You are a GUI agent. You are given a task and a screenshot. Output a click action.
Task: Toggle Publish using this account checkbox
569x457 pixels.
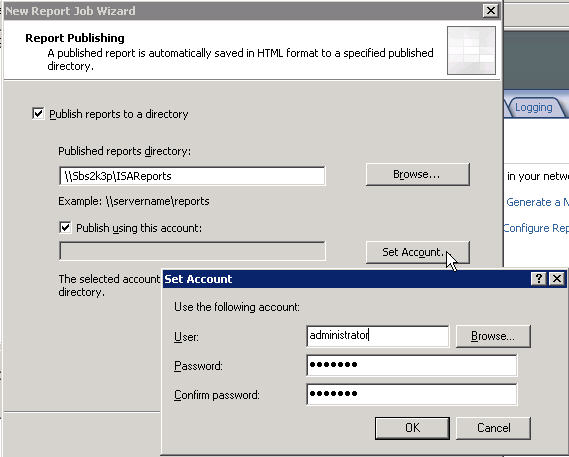tap(65, 228)
